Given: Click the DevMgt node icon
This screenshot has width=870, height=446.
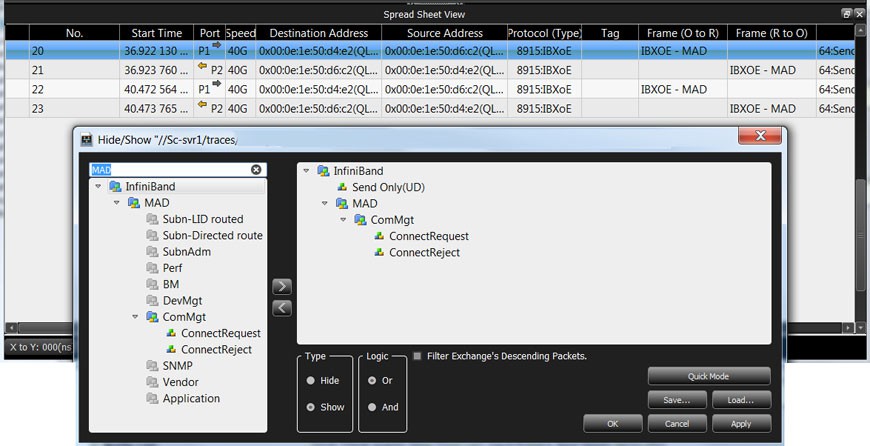Looking at the screenshot, I should pyautogui.click(x=153, y=300).
